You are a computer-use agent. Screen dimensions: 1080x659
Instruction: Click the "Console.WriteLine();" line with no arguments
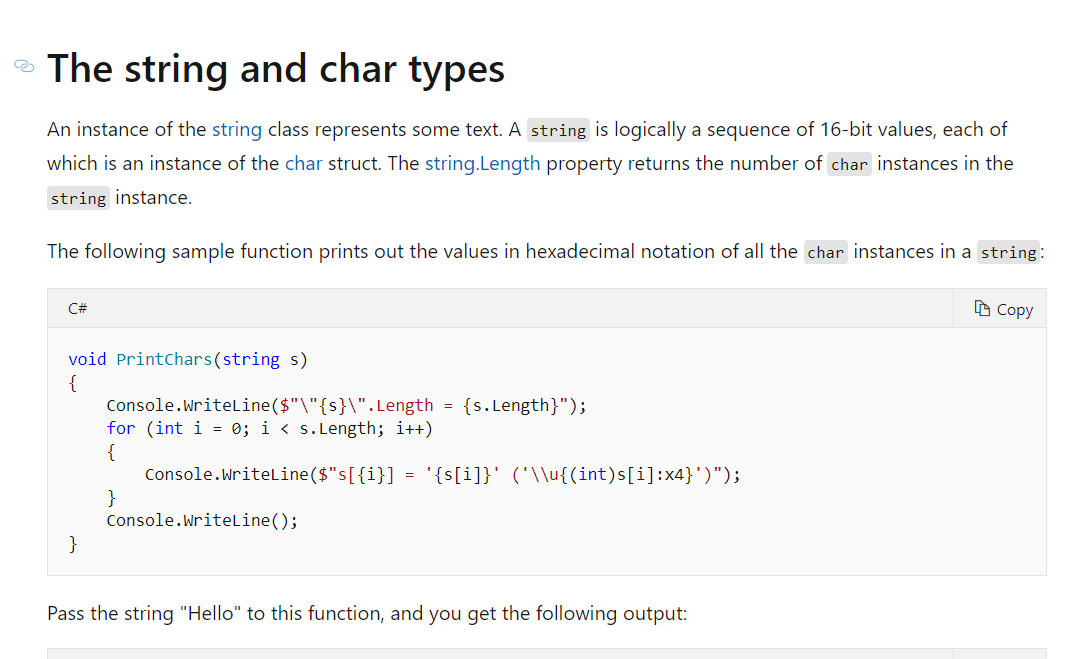[x=202, y=521]
